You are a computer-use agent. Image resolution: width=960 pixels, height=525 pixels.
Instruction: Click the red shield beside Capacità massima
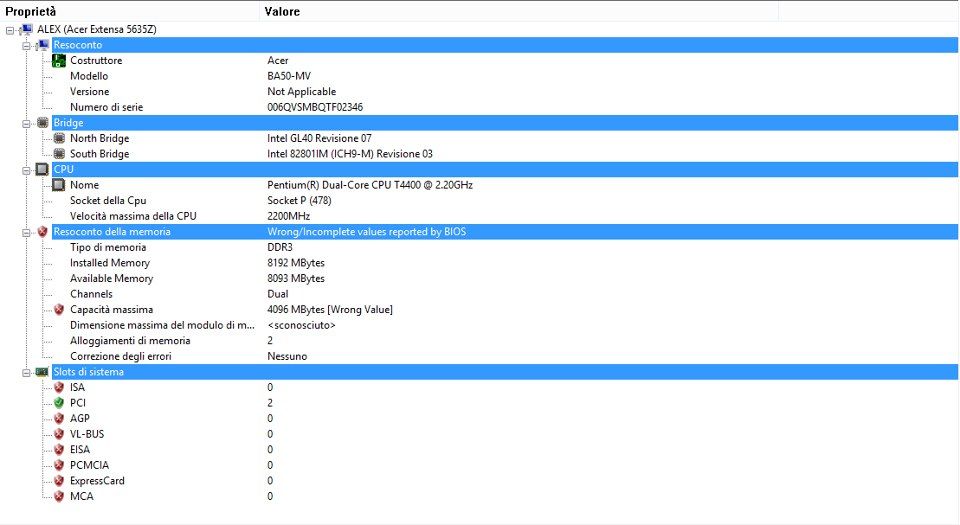click(59, 310)
